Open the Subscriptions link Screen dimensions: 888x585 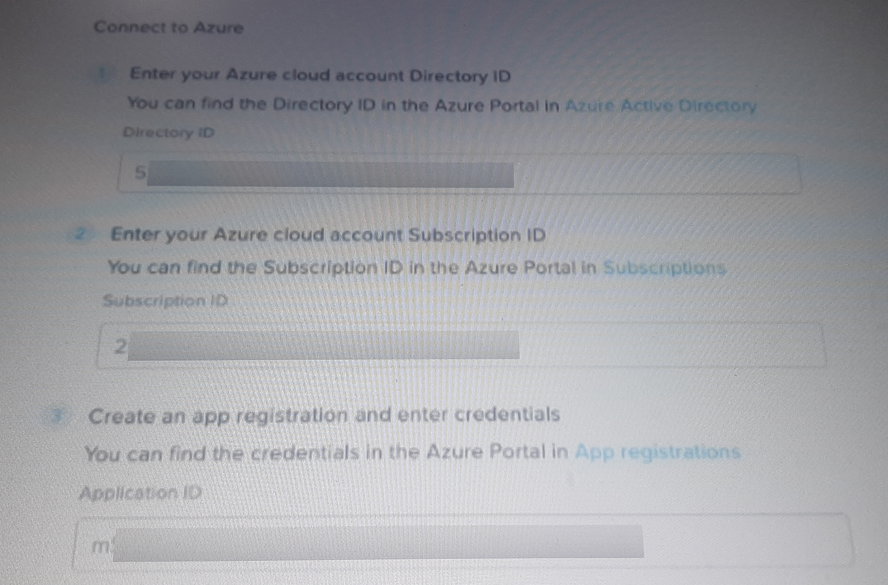coord(664,267)
